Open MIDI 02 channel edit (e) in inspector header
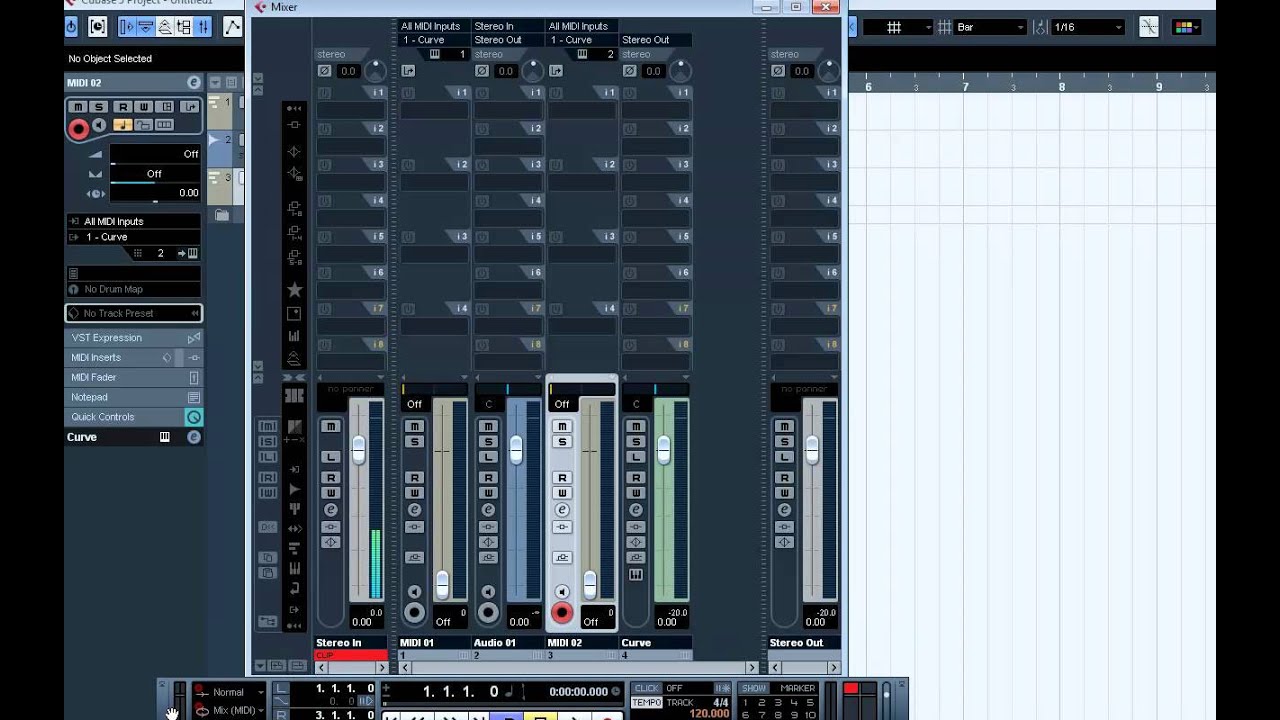 (194, 83)
